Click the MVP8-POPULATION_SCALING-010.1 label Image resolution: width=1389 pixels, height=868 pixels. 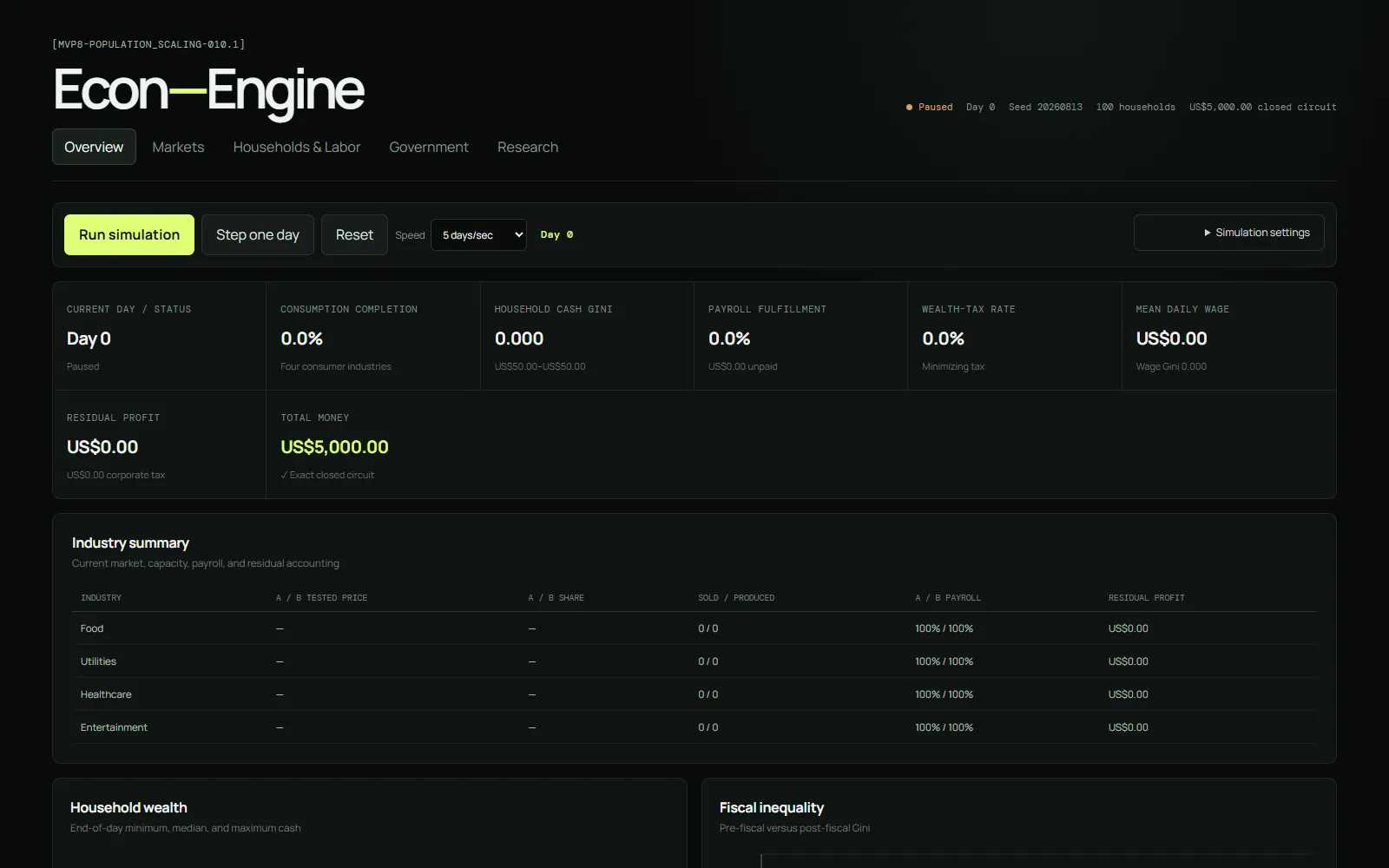(x=148, y=43)
